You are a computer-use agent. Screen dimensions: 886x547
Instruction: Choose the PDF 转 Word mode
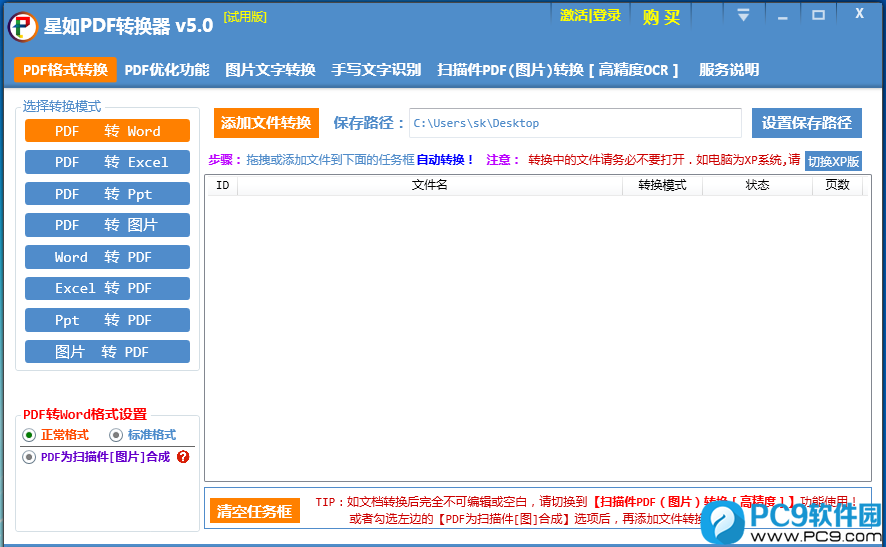pos(107,131)
